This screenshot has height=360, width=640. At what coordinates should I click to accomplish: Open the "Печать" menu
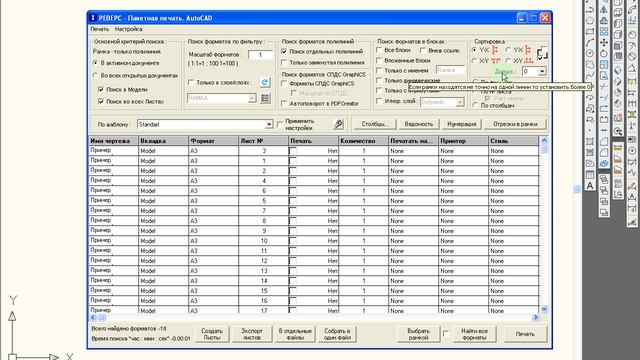[100, 29]
